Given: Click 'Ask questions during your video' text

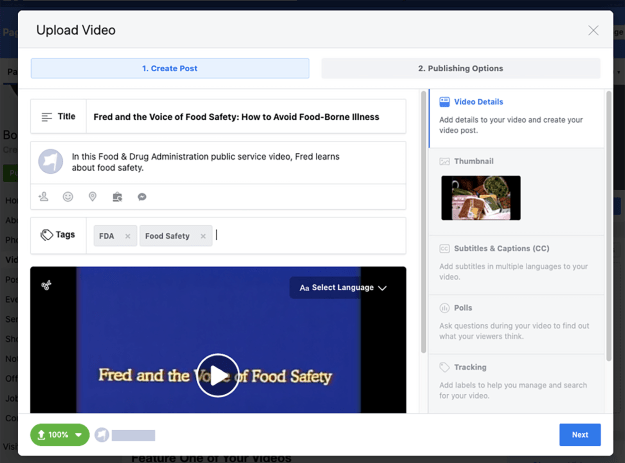Looking at the screenshot, I should [x=514, y=331].
